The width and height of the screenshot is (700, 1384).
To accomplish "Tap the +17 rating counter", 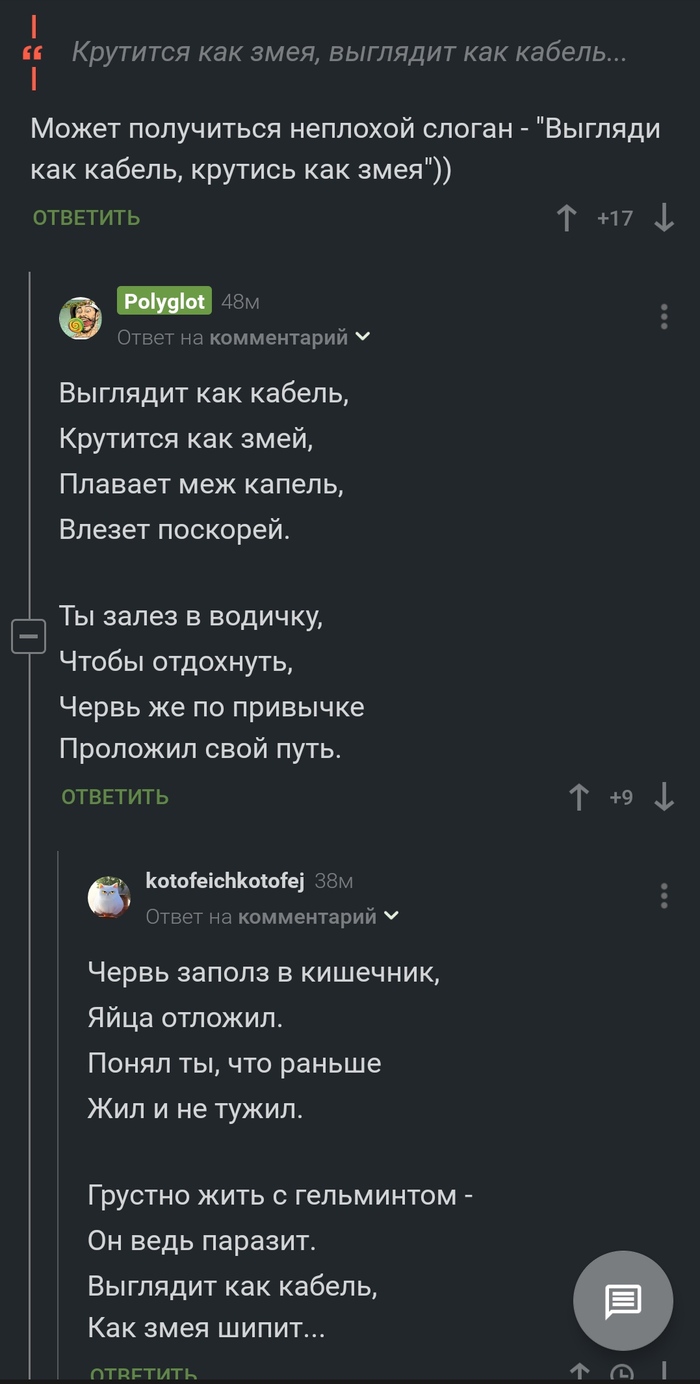I will [615, 218].
